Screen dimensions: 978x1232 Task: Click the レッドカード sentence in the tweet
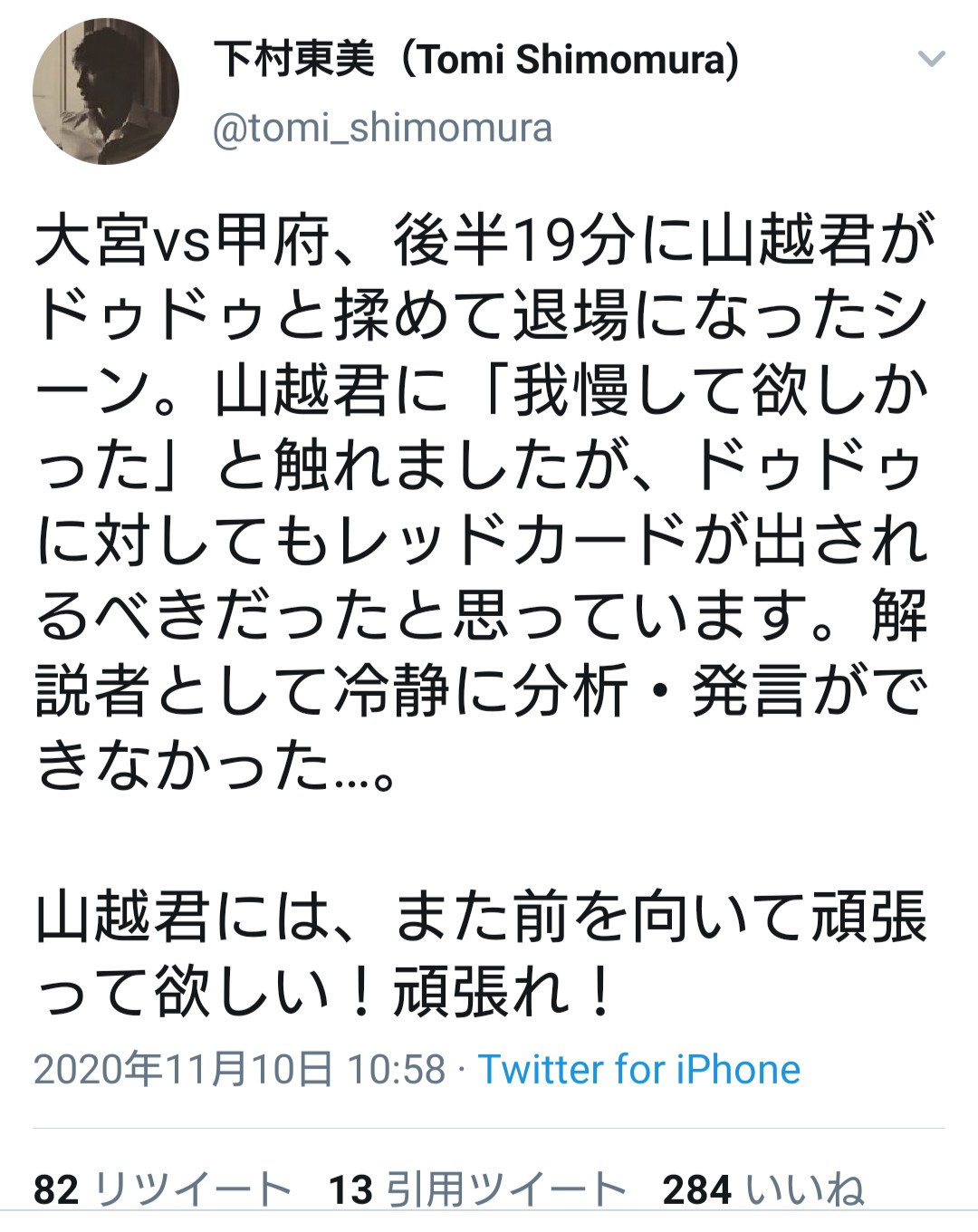tap(484, 542)
